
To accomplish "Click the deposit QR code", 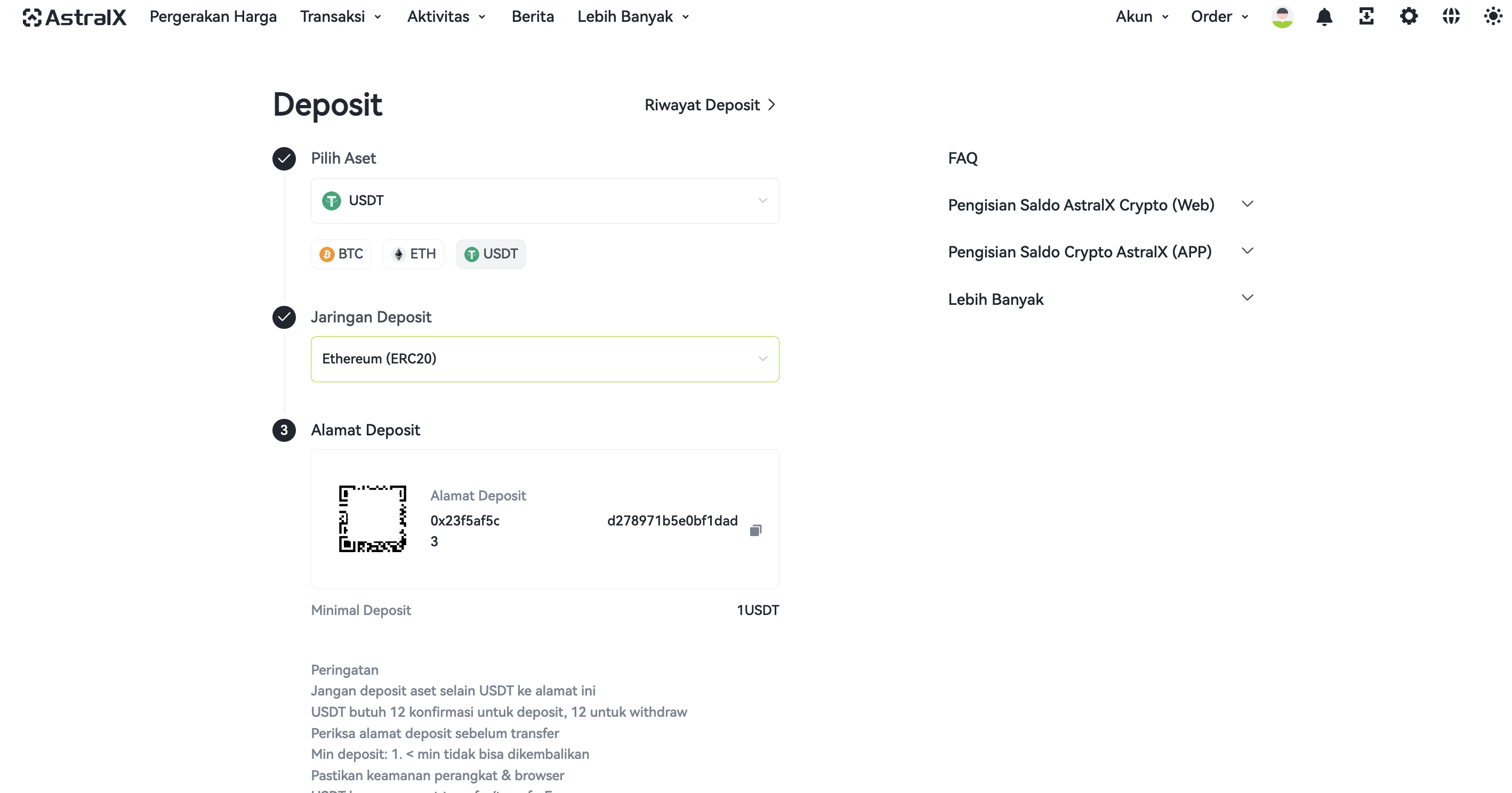I will pyautogui.click(x=372, y=519).
